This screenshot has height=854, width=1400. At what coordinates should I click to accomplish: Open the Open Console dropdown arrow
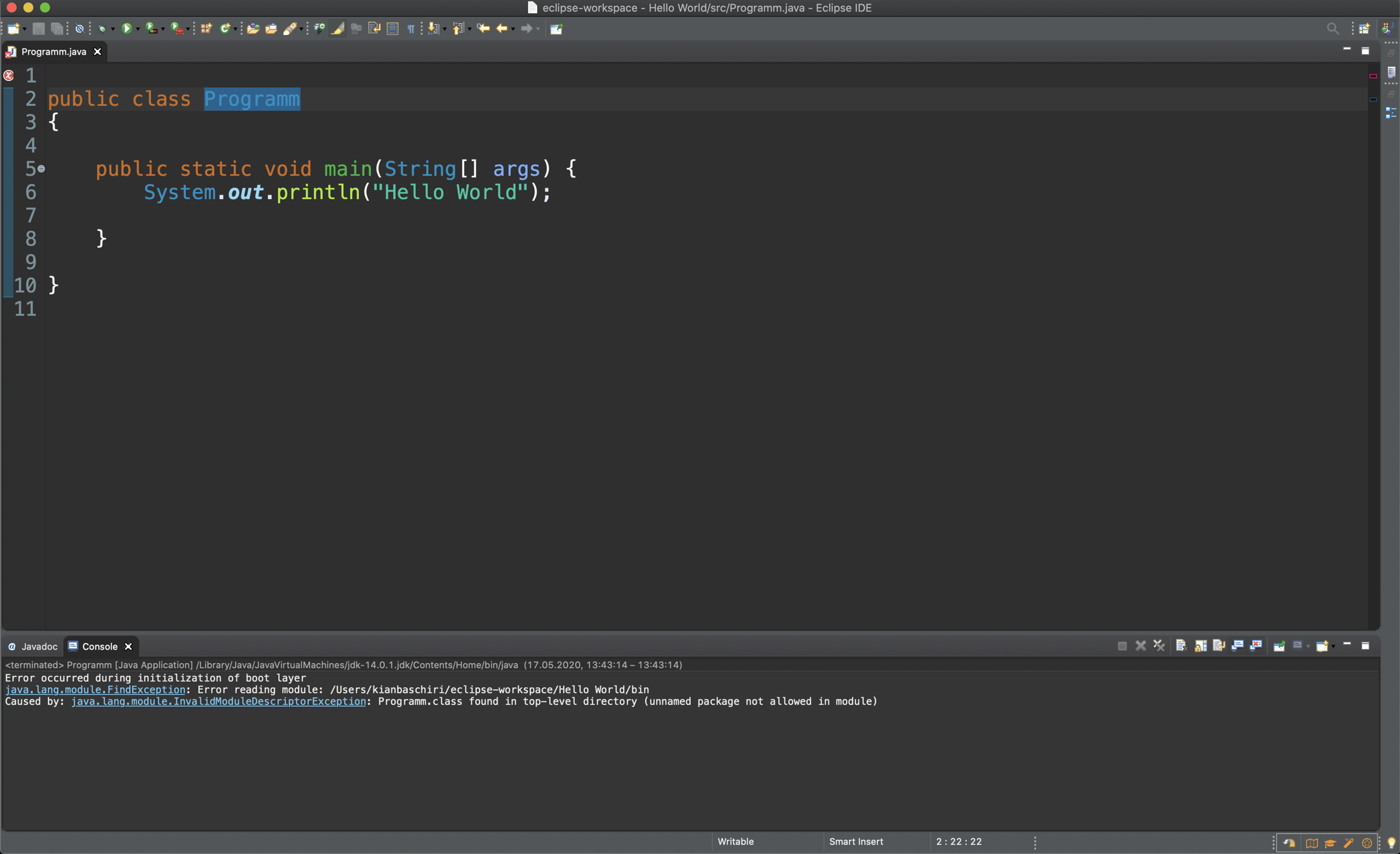pyautogui.click(x=1333, y=647)
